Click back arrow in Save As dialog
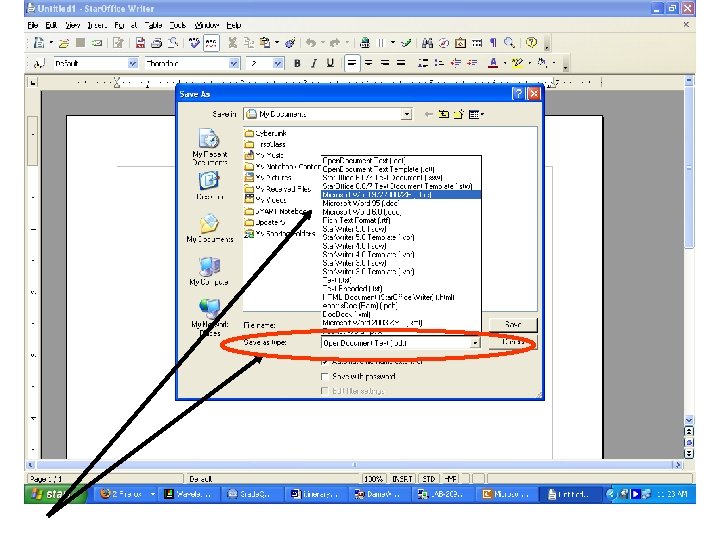Screen dimensions: 720x540 pos(428,114)
